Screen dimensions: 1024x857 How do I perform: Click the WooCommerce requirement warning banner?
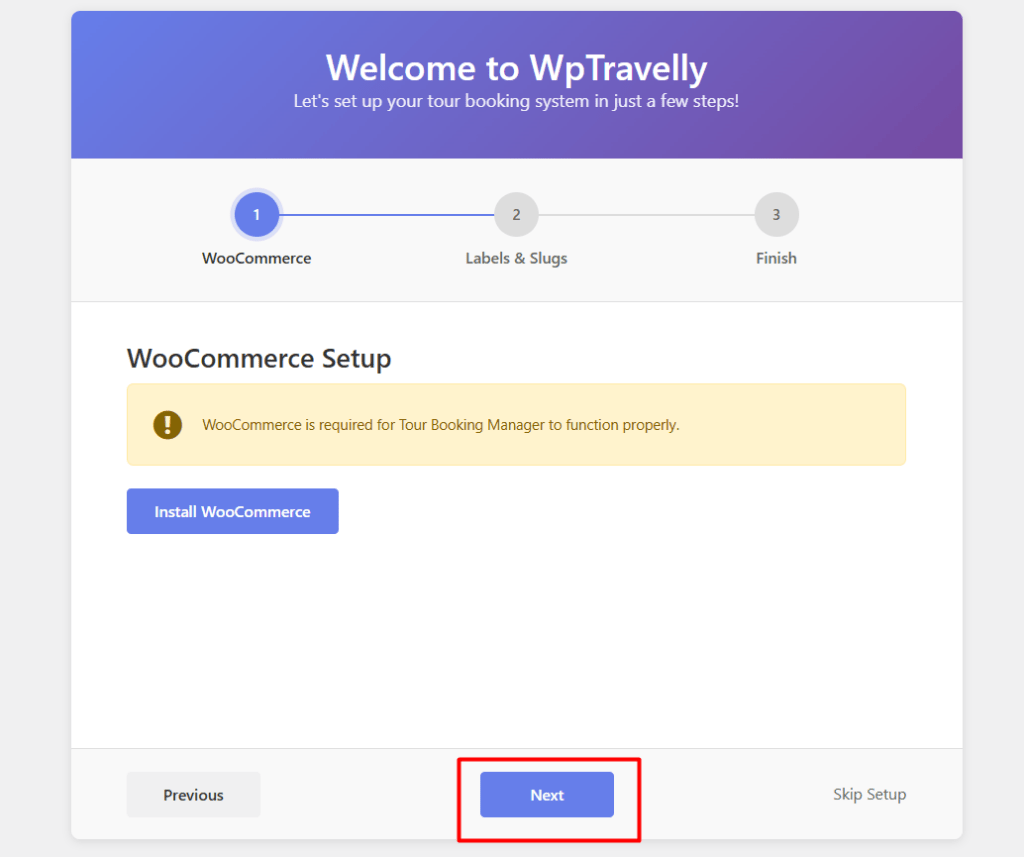[x=516, y=424]
